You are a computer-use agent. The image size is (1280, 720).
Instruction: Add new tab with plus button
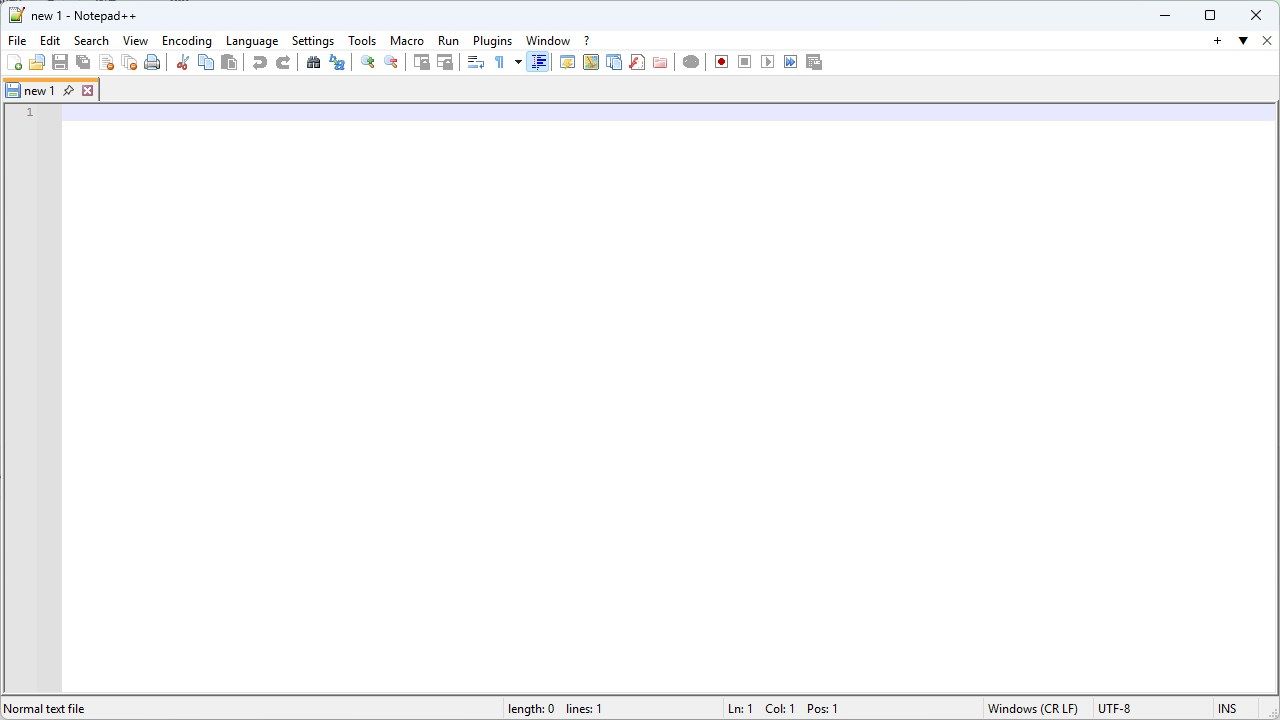[x=1217, y=41]
